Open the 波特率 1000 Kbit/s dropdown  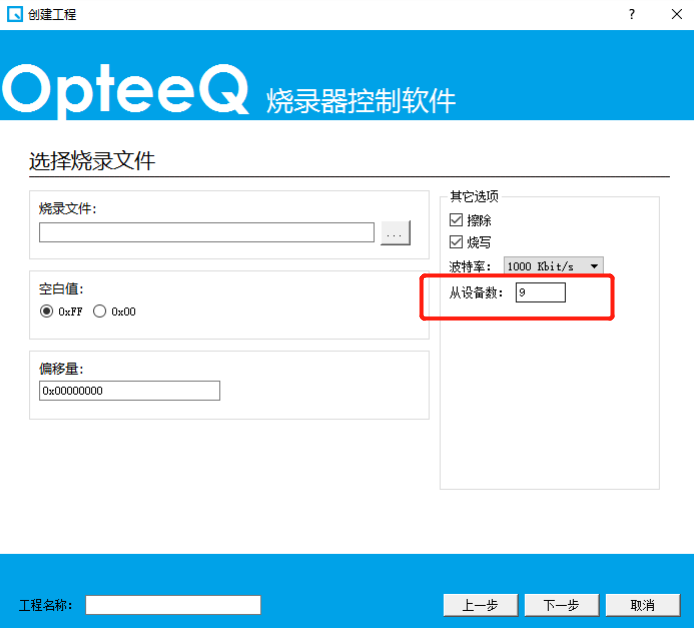553,266
